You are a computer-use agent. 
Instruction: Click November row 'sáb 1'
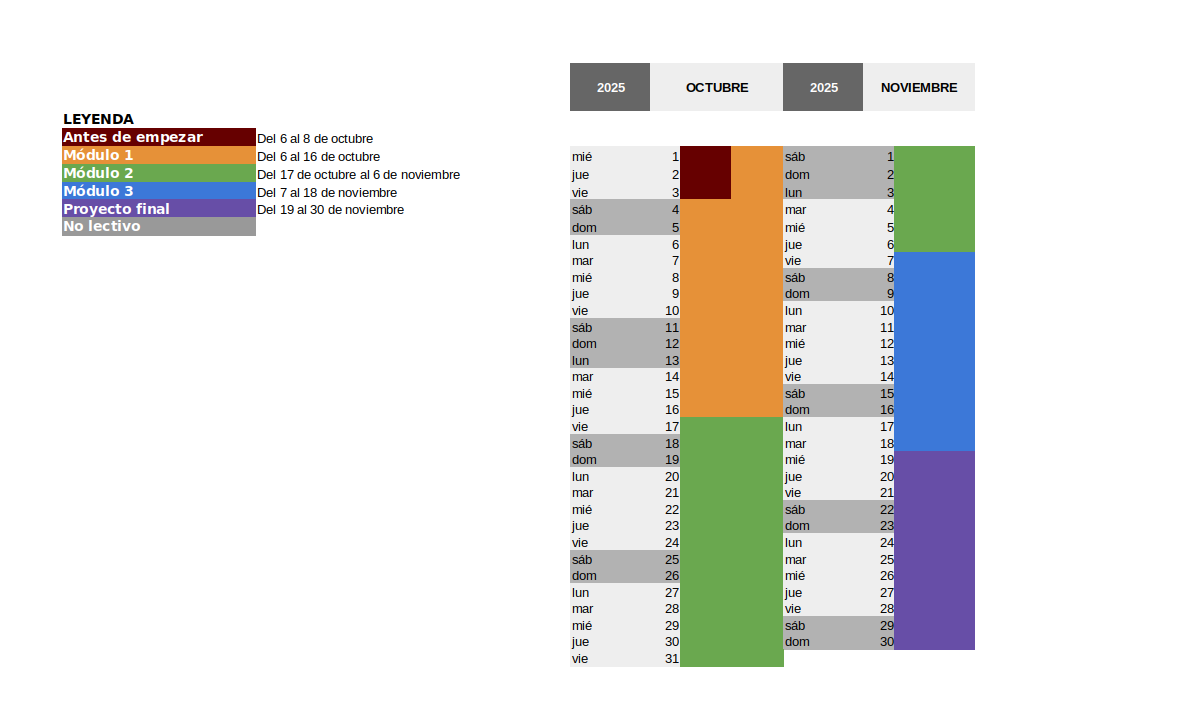click(838, 156)
